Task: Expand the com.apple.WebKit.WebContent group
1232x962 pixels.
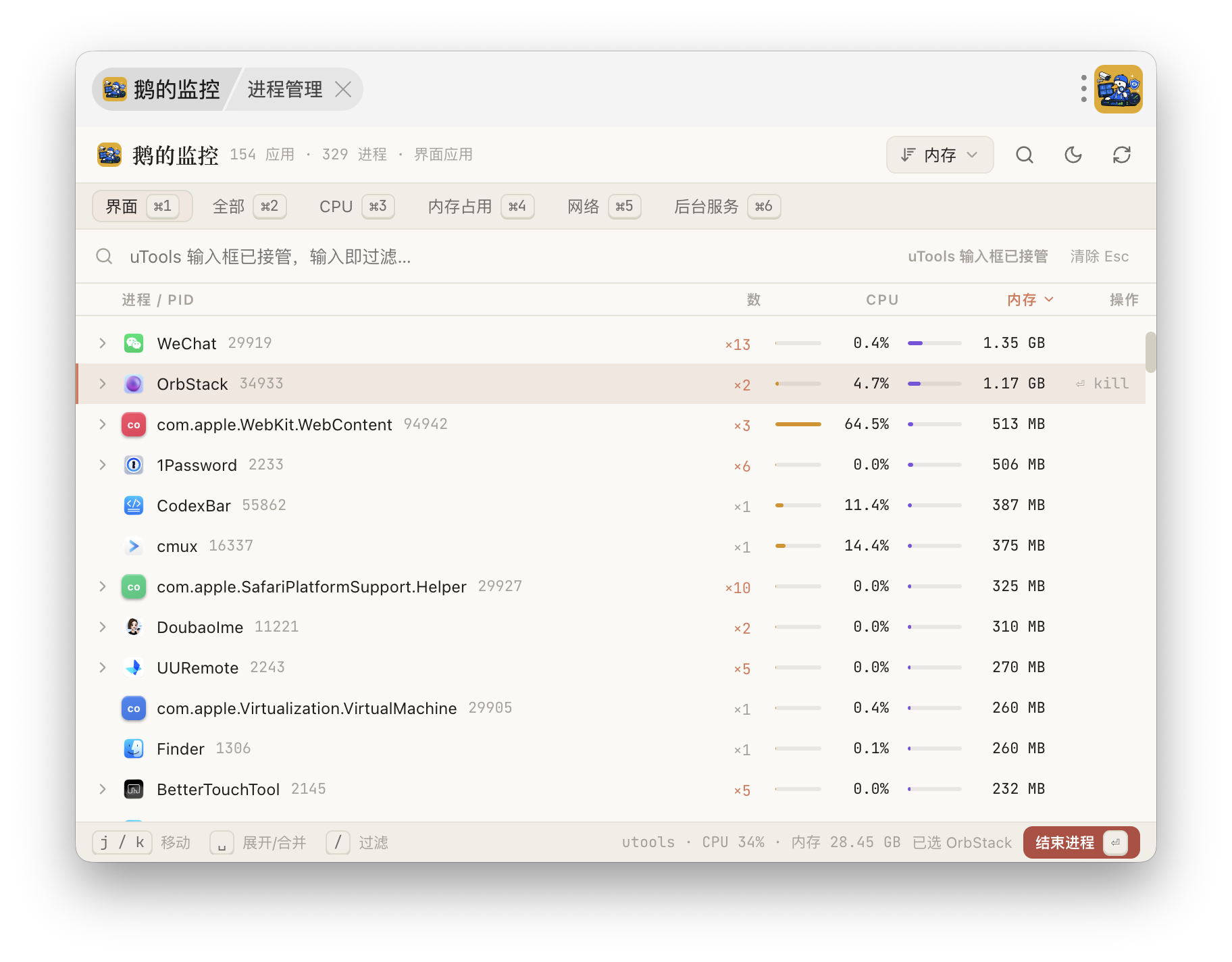Action: click(103, 424)
